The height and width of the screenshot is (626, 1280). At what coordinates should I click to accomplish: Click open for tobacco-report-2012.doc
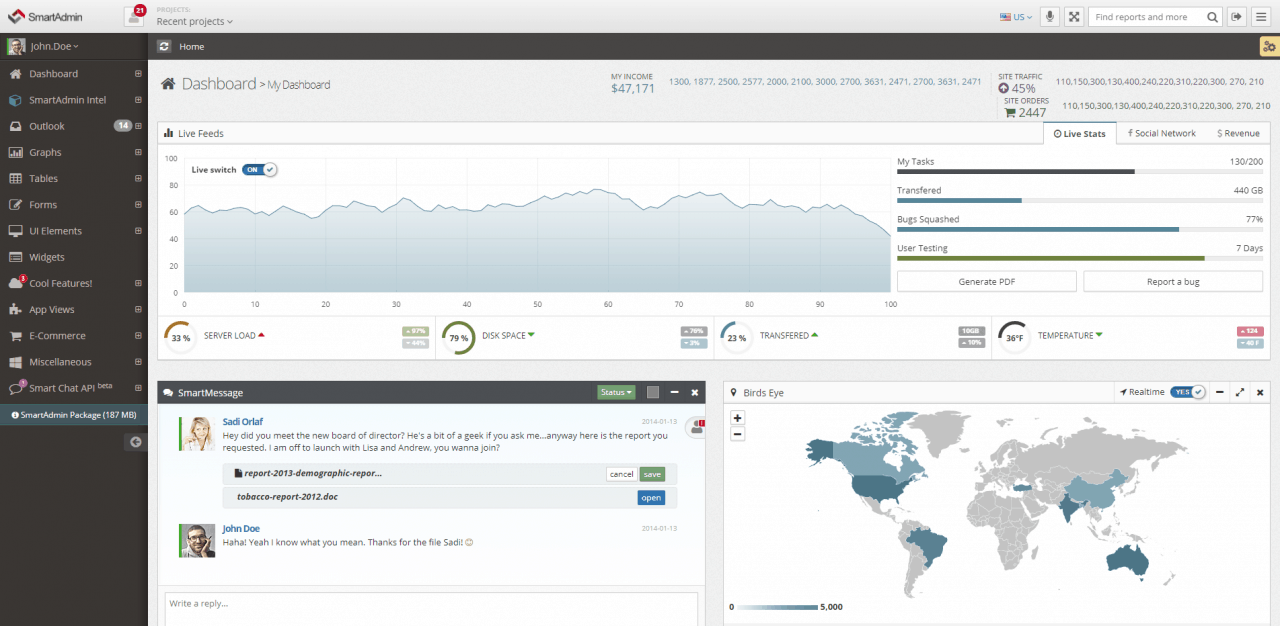click(651, 497)
